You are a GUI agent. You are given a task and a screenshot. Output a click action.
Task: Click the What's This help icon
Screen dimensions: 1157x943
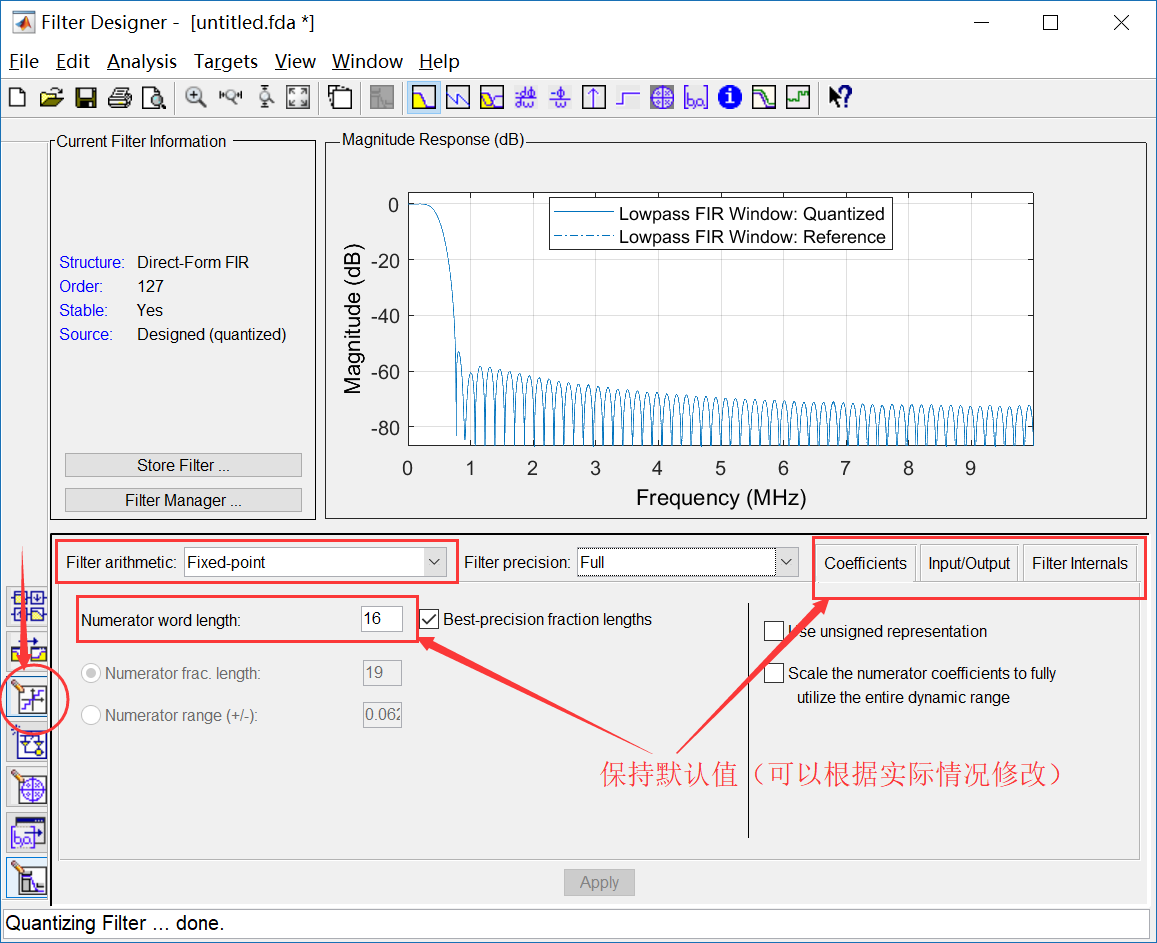pyautogui.click(x=840, y=97)
